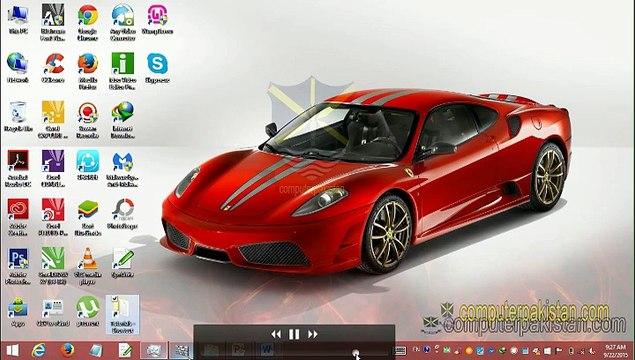635x360 pixels.
Task: Open the green pencil editor desktop shortcut
Action: pos(122,262)
